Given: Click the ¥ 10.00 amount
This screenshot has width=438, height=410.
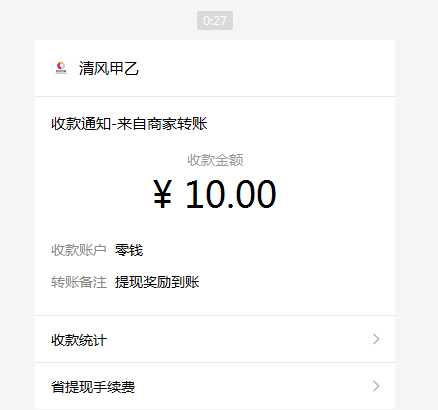Looking at the screenshot, I should pyautogui.click(x=215, y=194).
